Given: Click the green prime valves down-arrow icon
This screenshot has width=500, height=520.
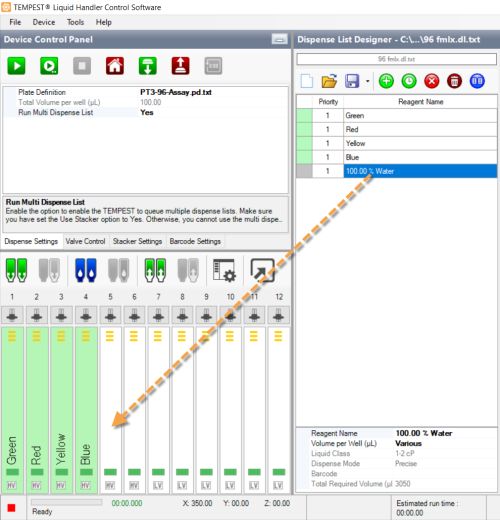Looking at the screenshot, I should [x=16, y=270].
